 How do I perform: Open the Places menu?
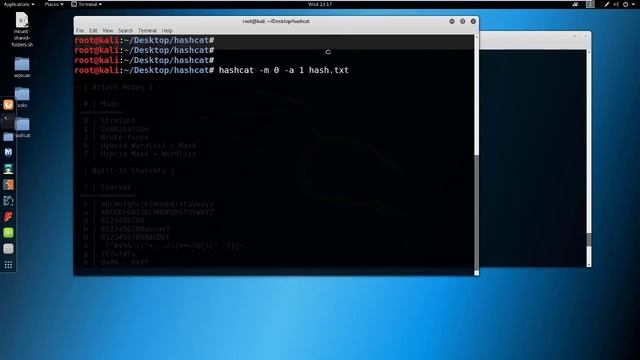[x=53, y=4]
